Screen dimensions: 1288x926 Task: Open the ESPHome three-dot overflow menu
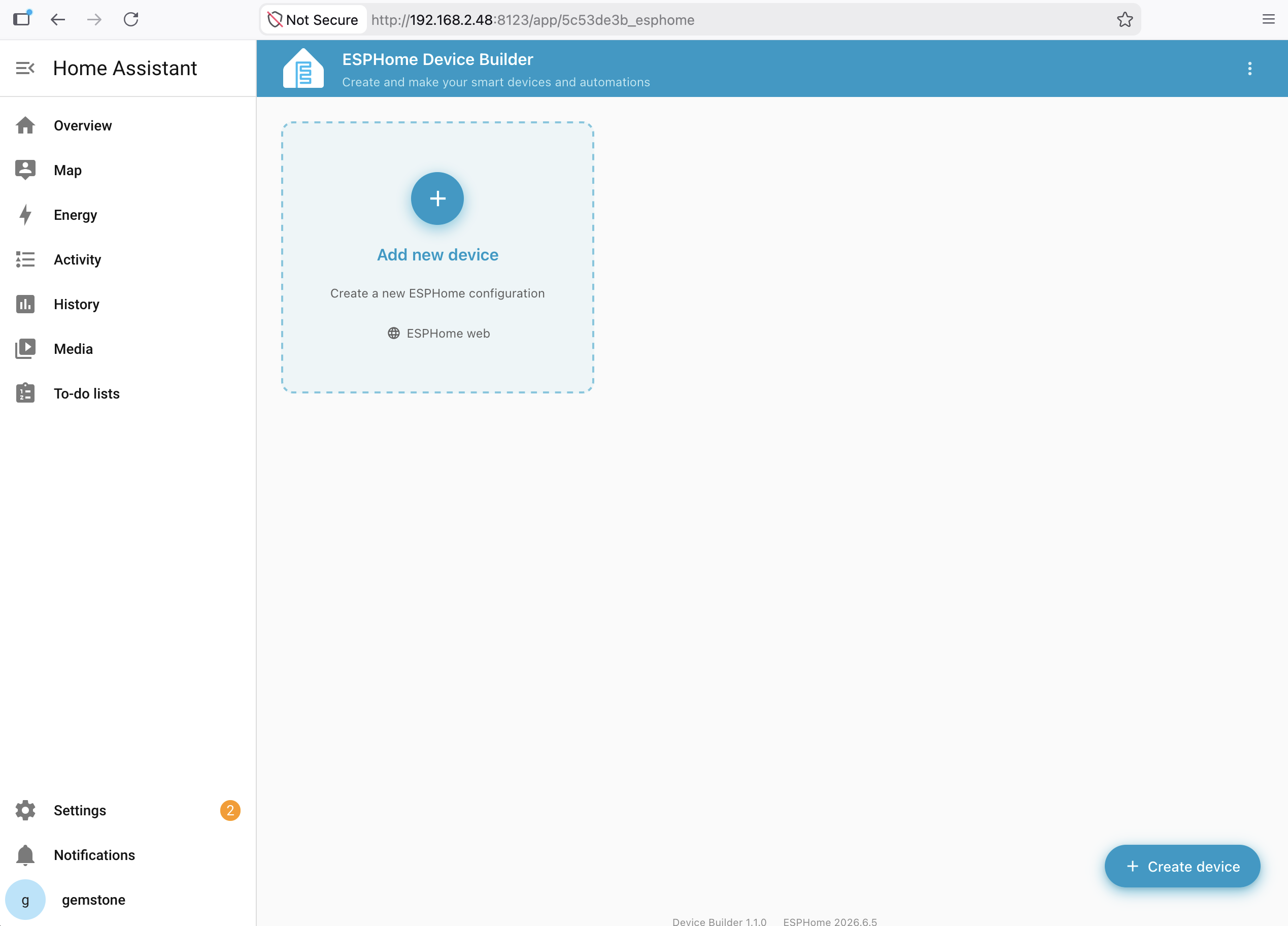click(1249, 68)
